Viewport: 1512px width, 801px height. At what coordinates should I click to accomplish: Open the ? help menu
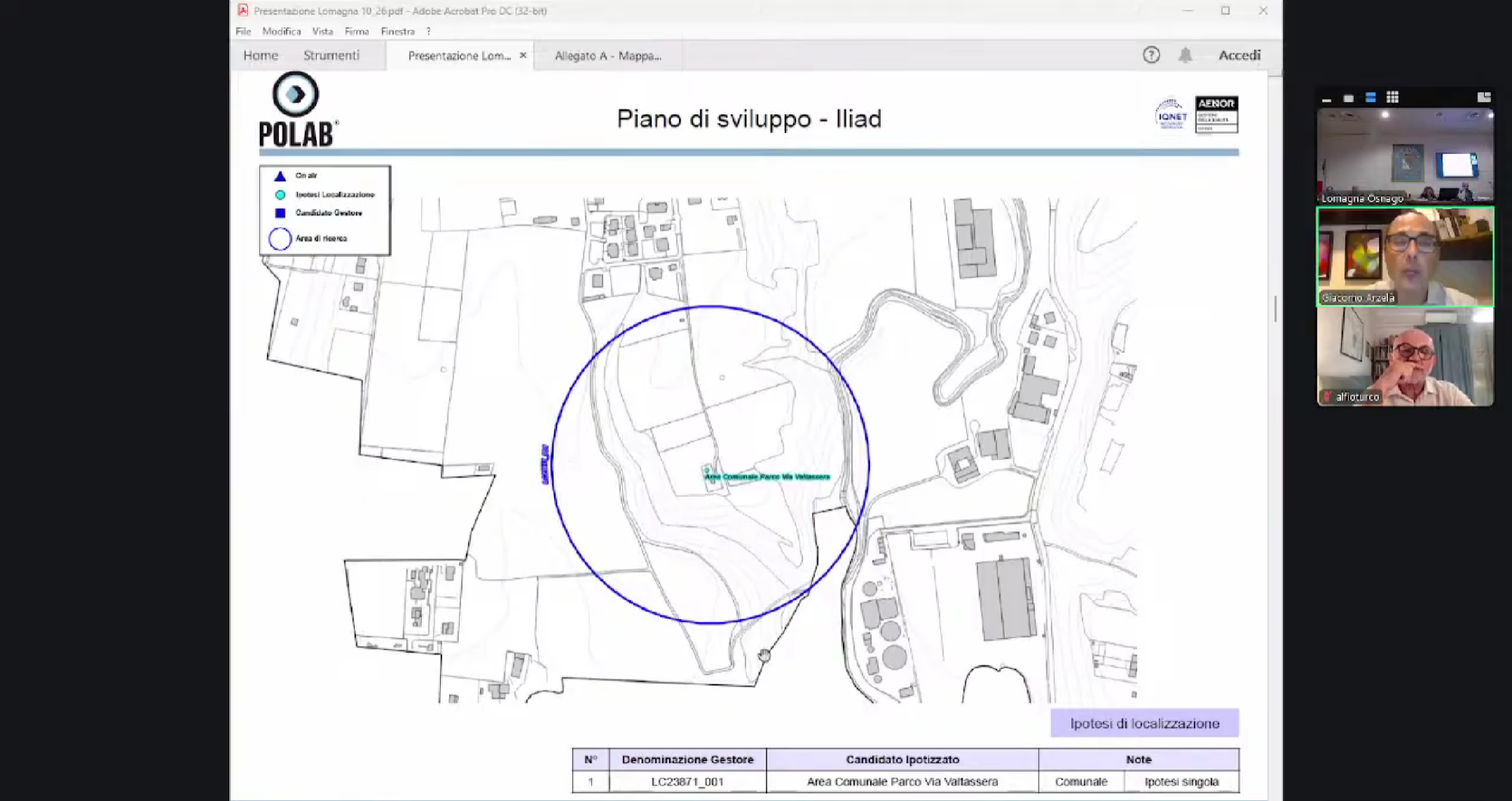click(x=428, y=31)
